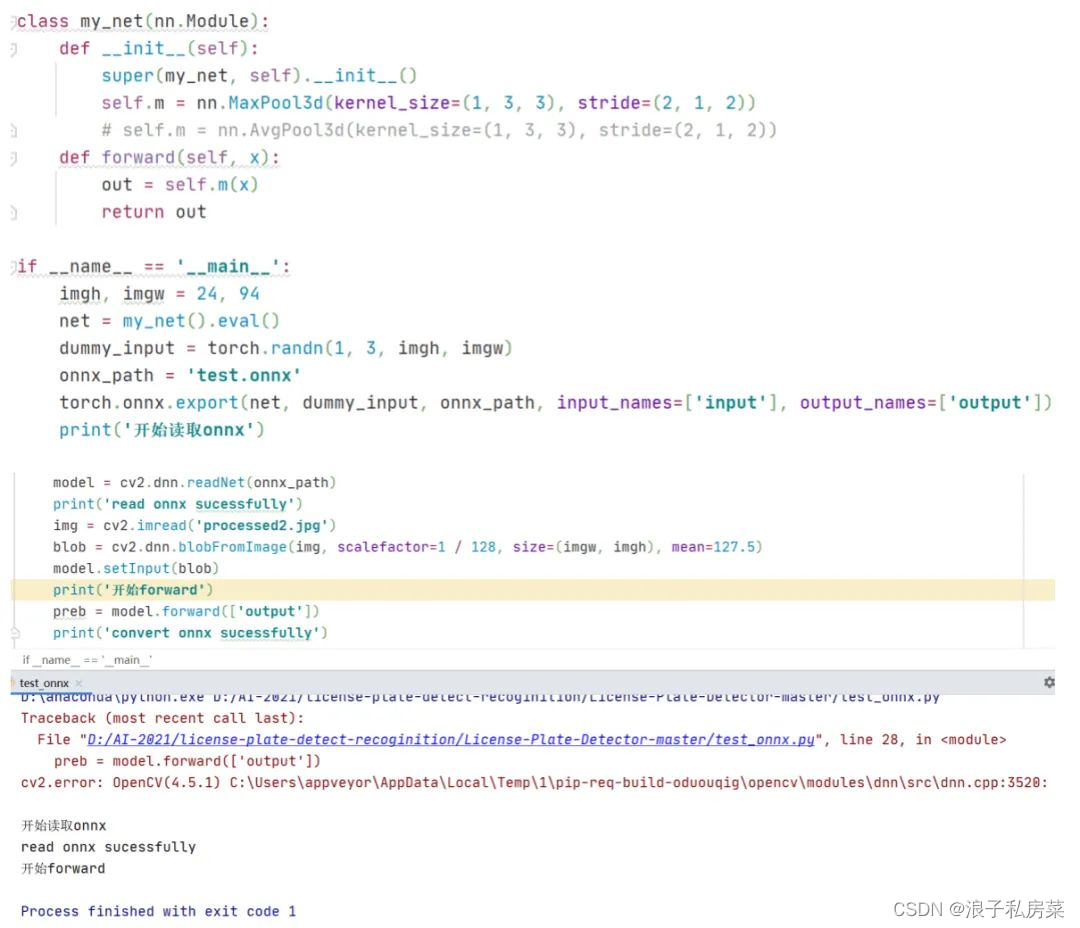
Task: Click 'return out' statement
Action: (154, 212)
